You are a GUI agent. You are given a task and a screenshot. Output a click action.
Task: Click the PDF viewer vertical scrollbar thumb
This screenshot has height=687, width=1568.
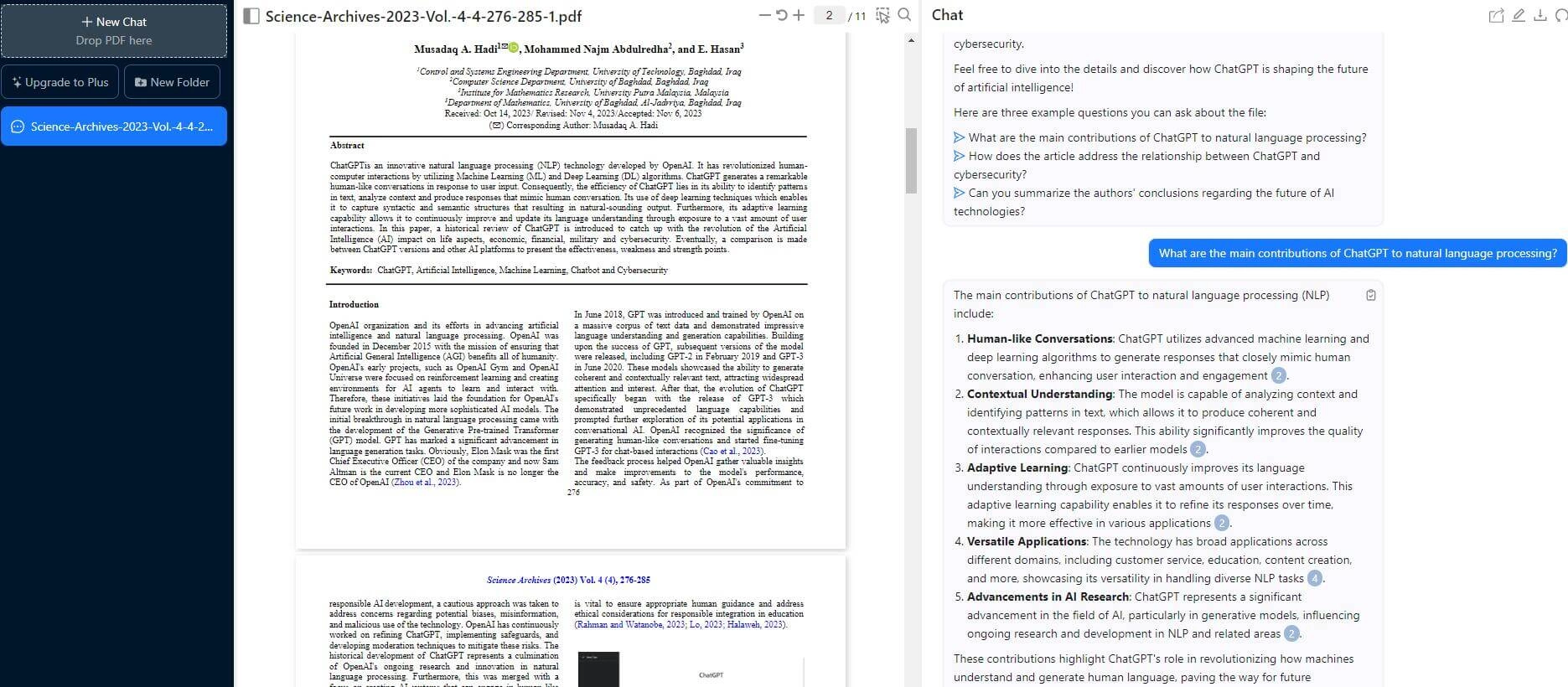coord(911,161)
